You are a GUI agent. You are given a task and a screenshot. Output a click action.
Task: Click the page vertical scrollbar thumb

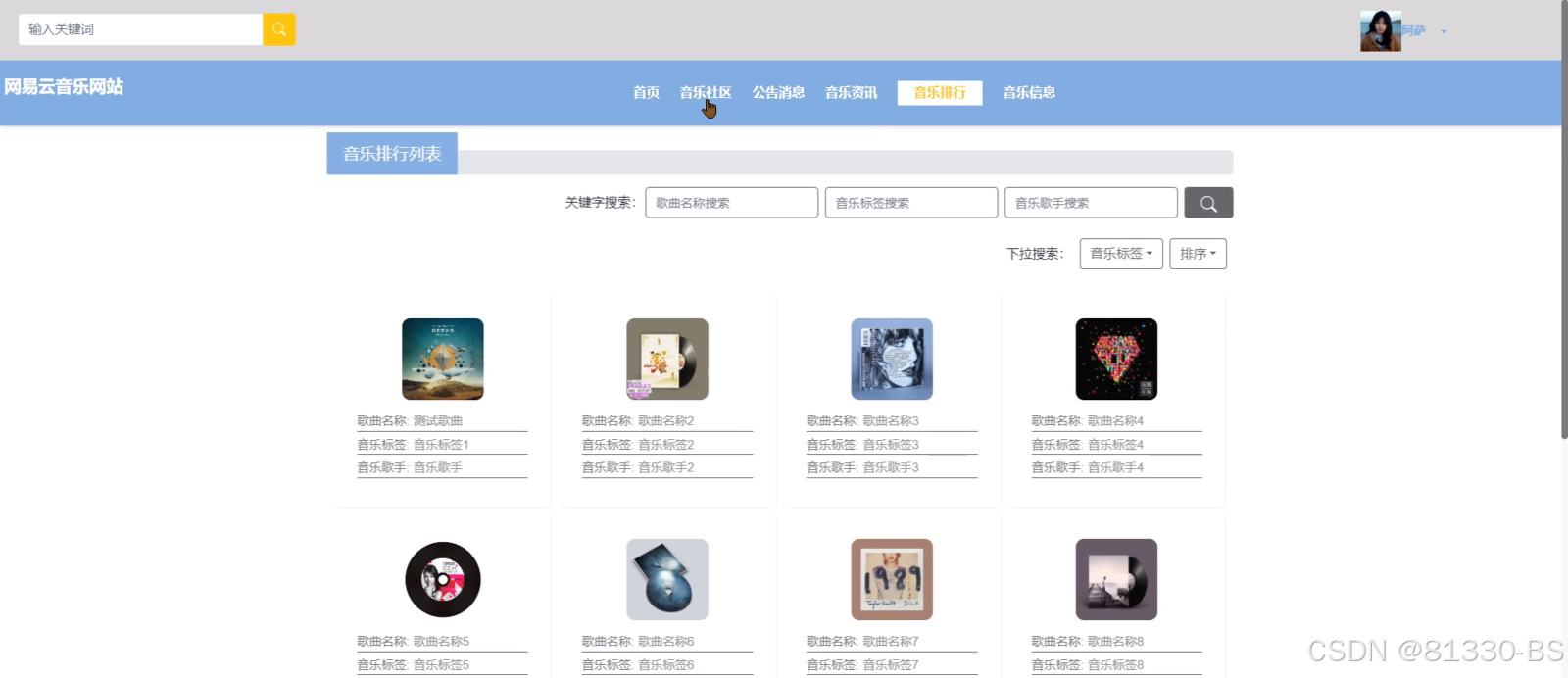tap(1564, 219)
